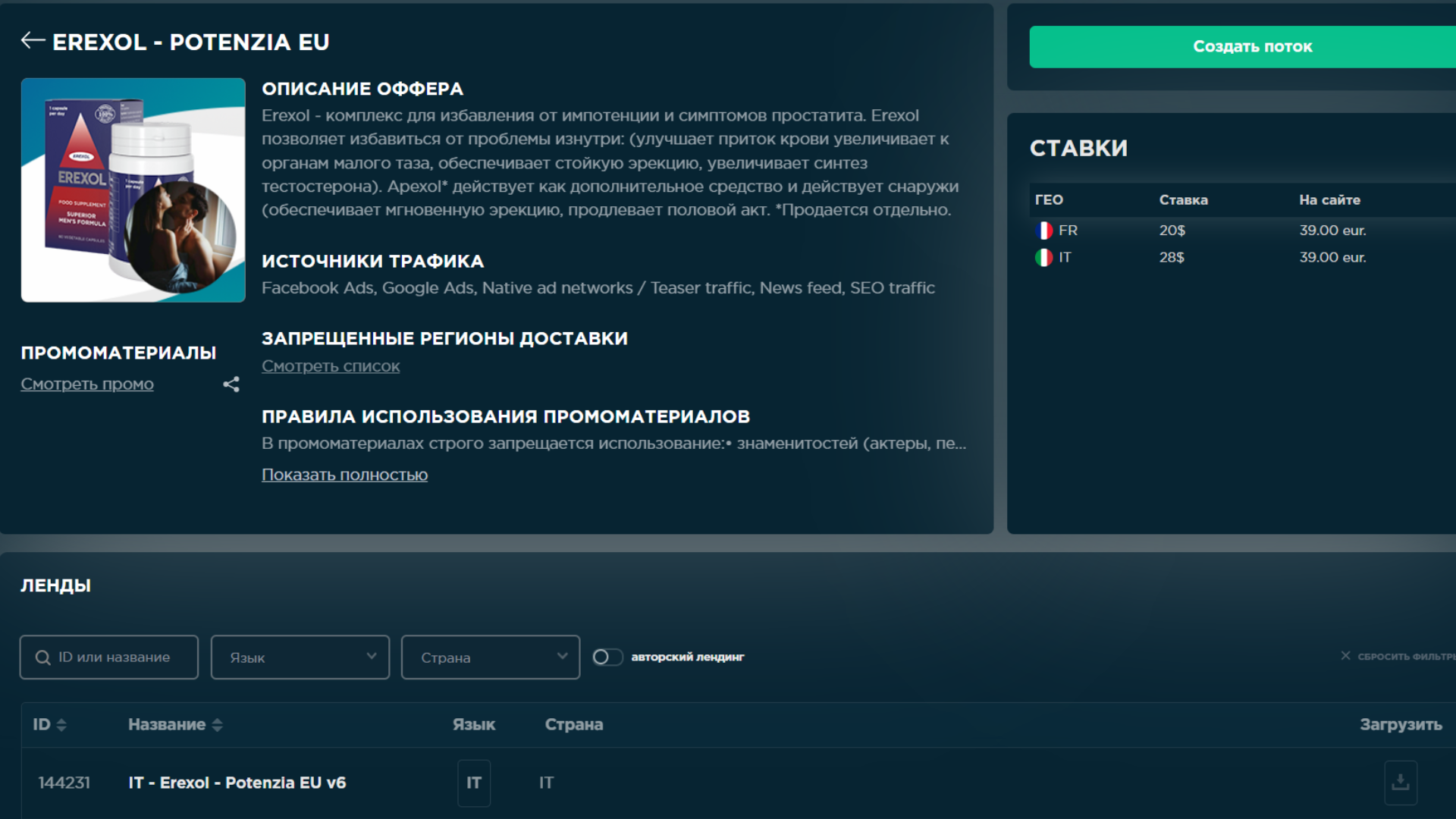Open the Смотреть промо link

87,384
